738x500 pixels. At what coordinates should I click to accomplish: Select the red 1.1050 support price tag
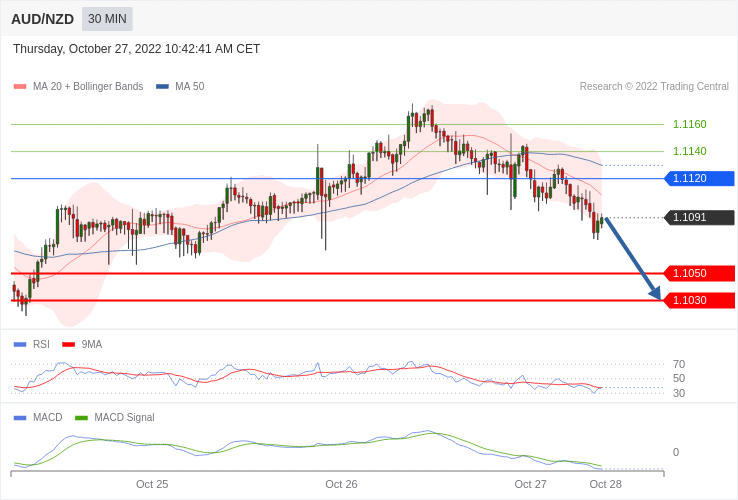pyautogui.click(x=699, y=273)
